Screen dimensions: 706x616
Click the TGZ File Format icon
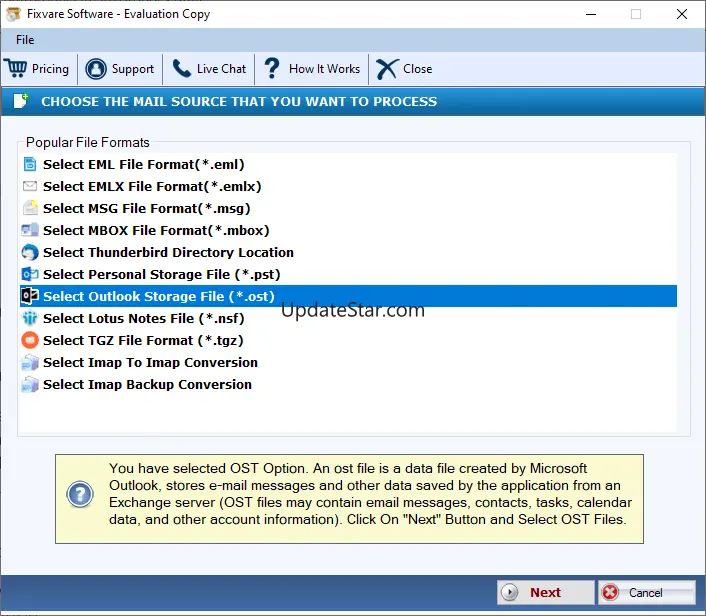[30, 341]
